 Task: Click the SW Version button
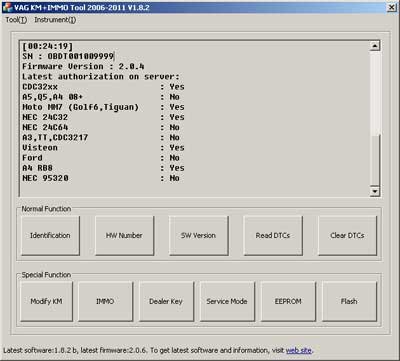click(198, 236)
